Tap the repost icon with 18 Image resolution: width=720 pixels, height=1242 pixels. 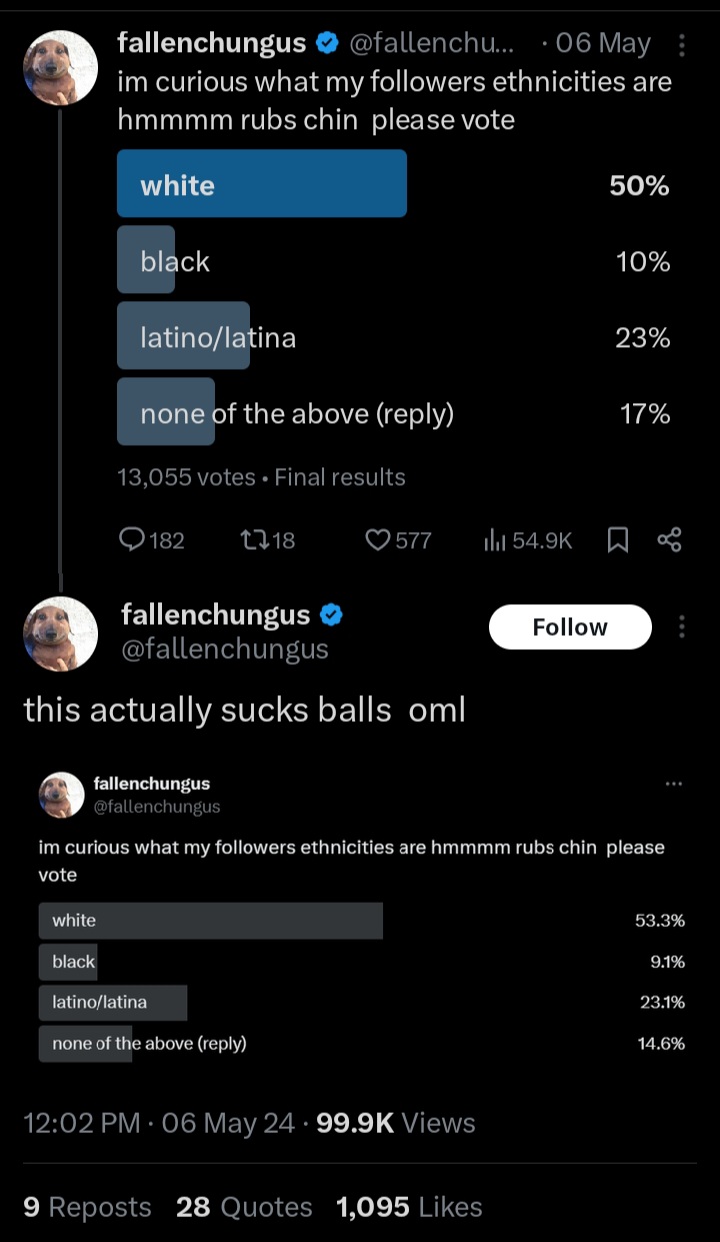(251, 540)
